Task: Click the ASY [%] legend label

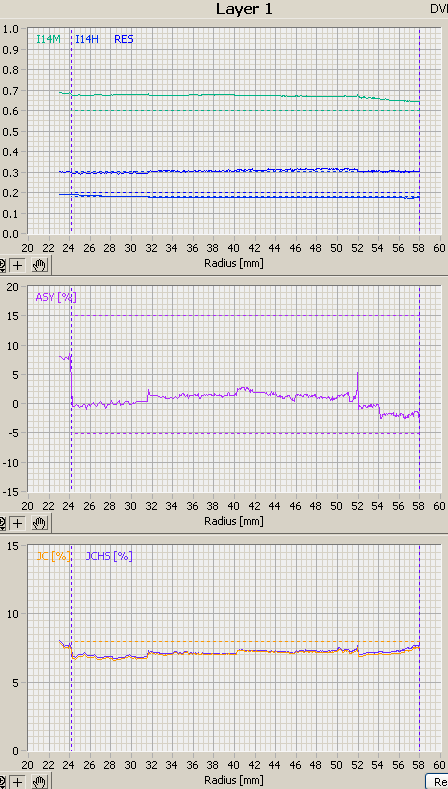Action: (56, 297)
